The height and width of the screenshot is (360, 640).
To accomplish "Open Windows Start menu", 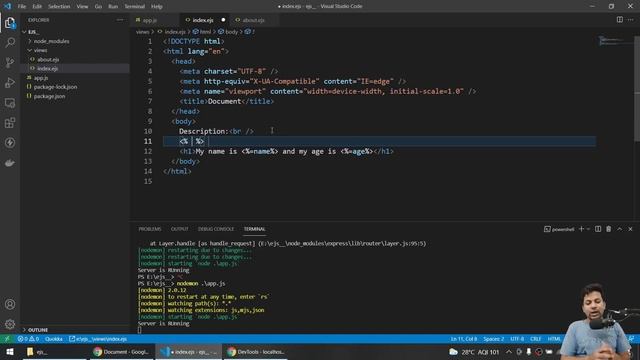I will click(10, 352).
